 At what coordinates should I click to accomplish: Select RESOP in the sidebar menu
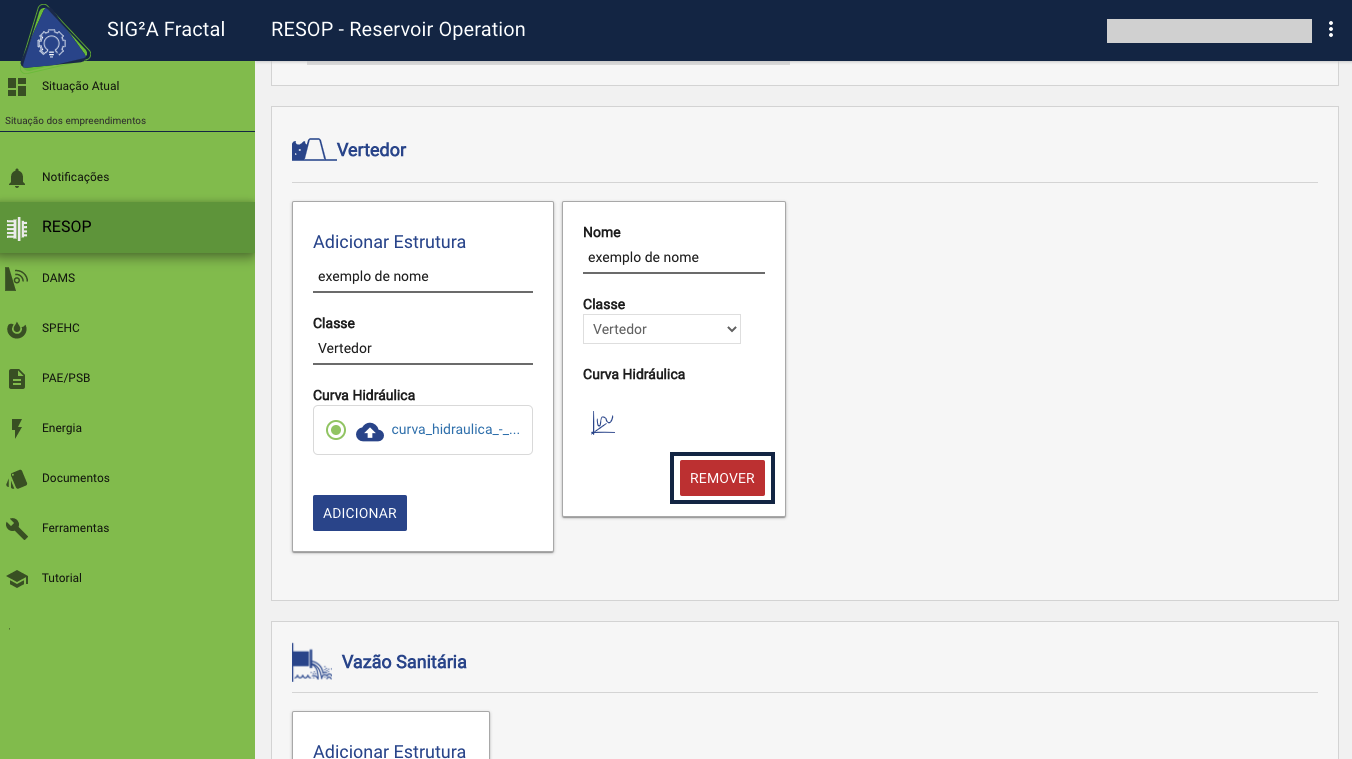[x=67, y=227]
